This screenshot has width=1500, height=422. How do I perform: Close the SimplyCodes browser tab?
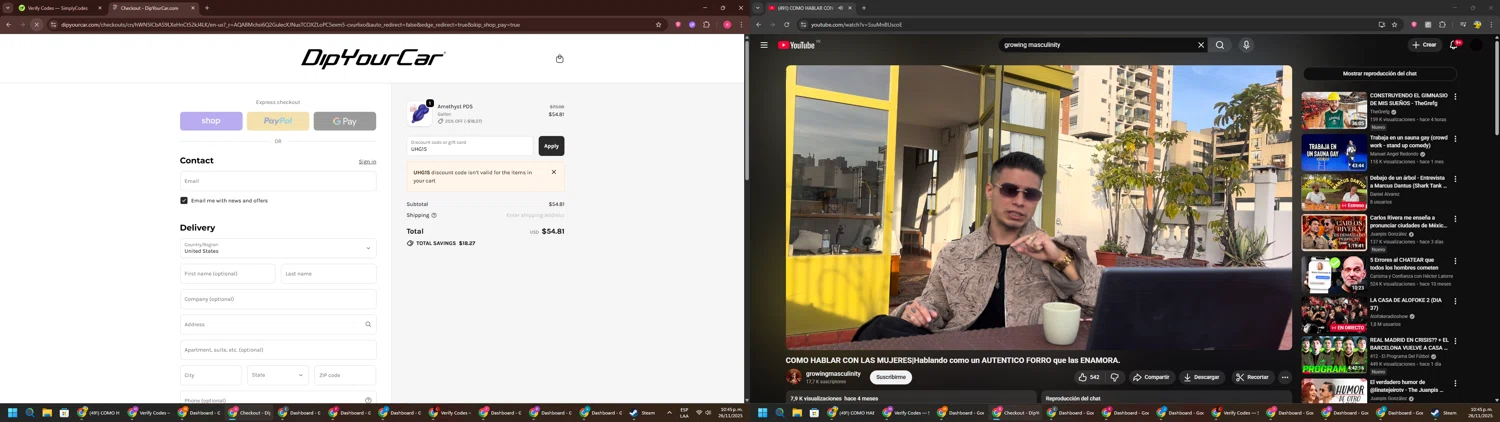point(99,8)
